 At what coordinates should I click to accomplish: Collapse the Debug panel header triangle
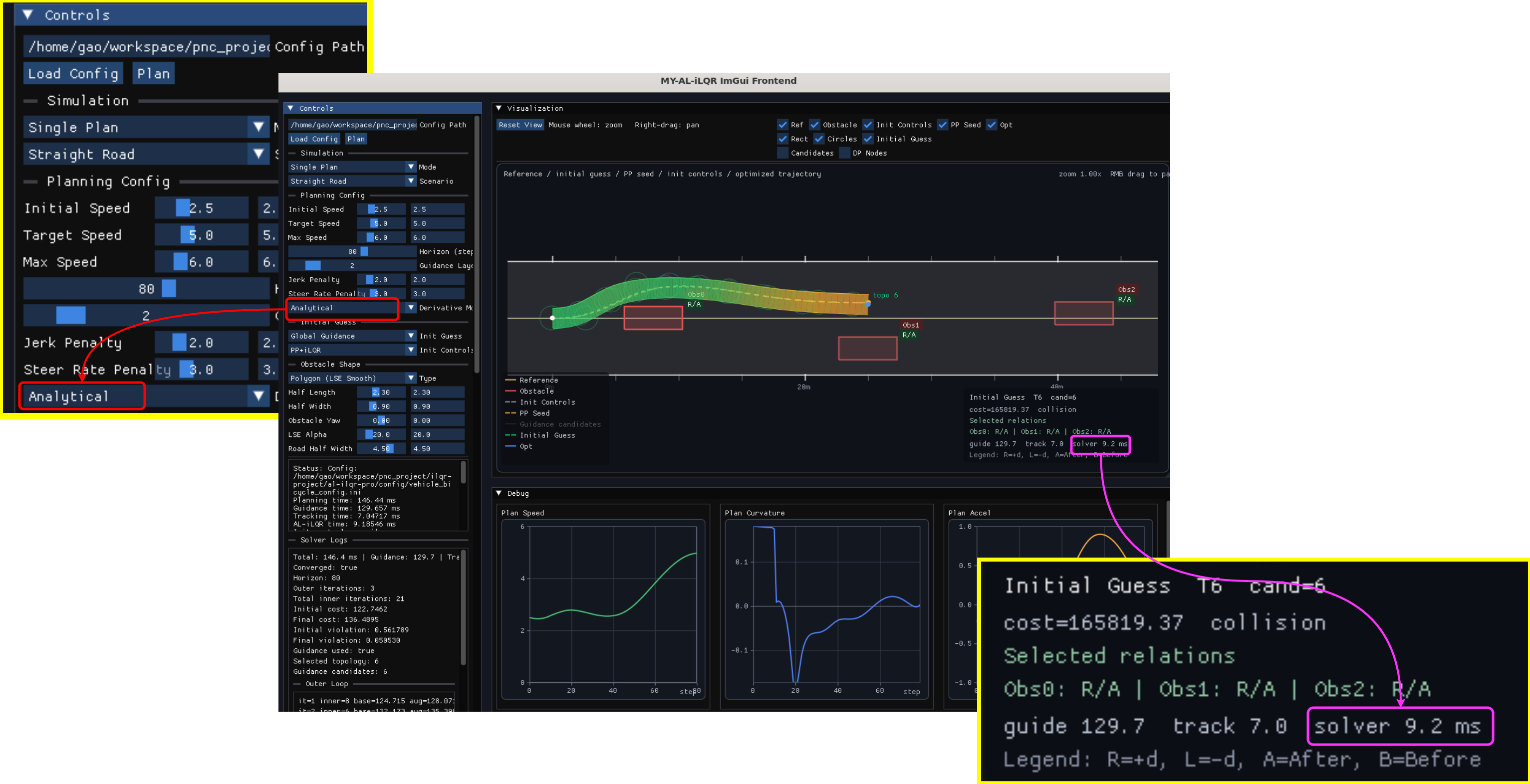(x=499, y=493)
